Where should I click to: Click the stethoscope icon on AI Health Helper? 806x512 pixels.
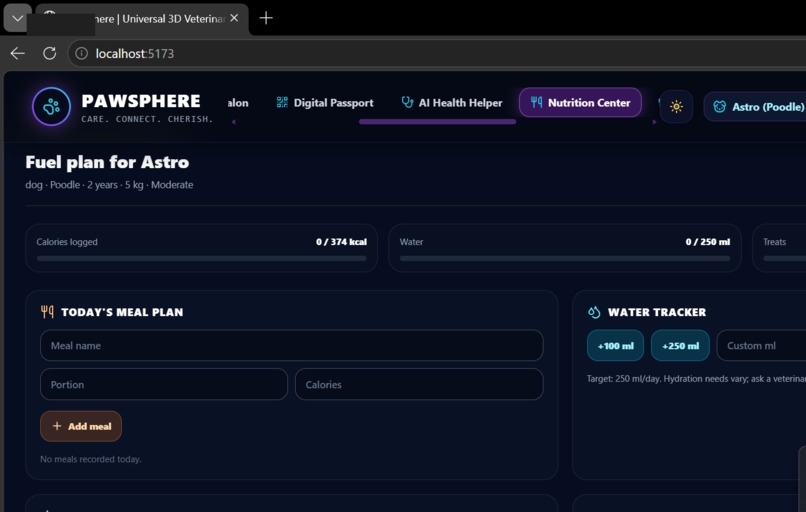point(407,102)
